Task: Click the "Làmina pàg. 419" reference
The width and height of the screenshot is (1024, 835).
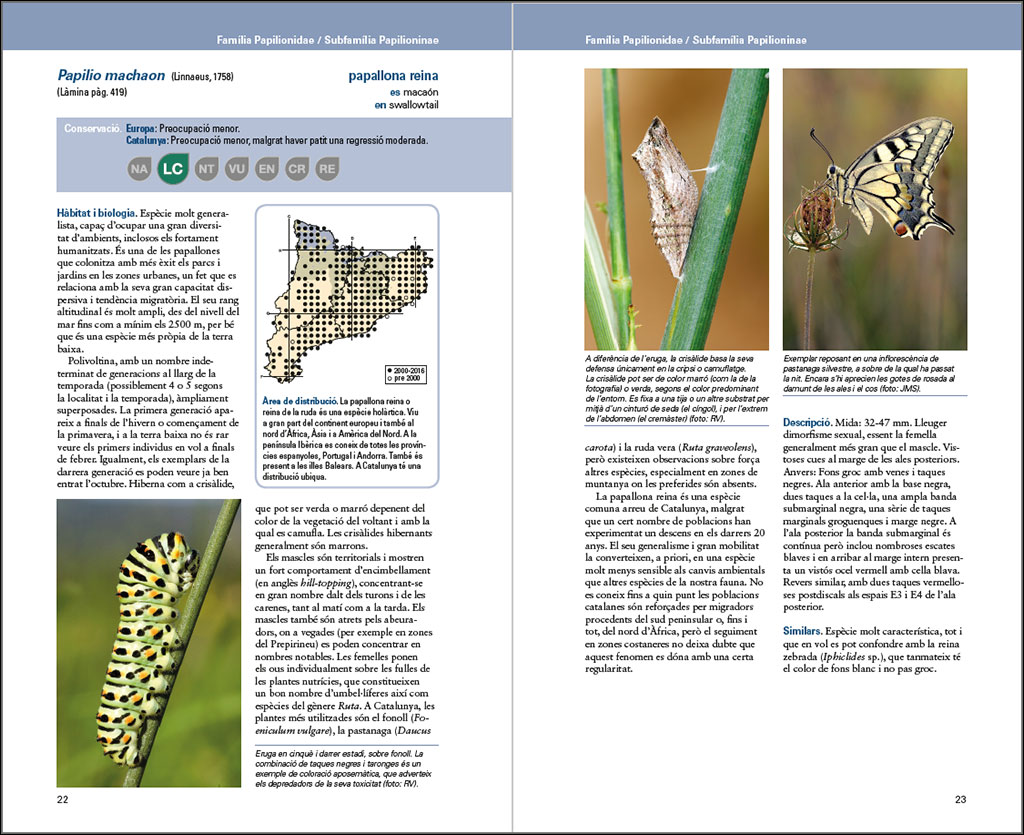Action: pyautogui.click(x=96, y=93)
